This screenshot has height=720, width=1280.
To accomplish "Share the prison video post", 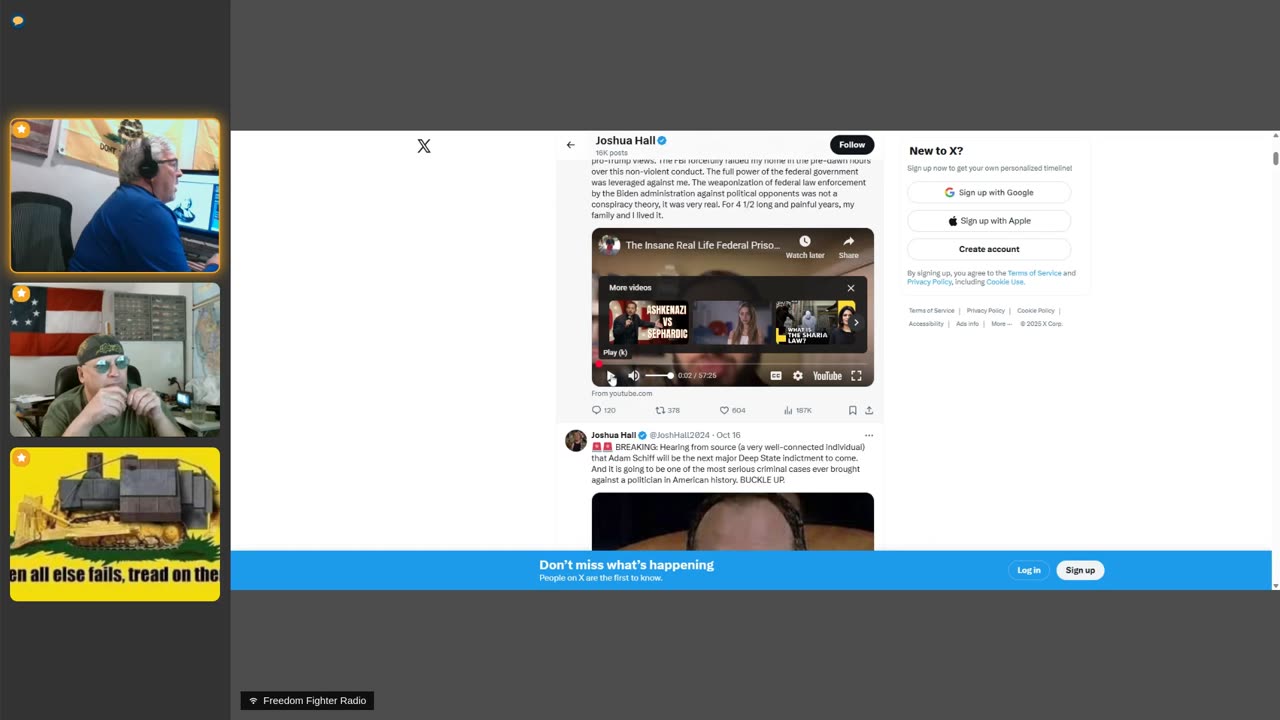I will click(869, 410).
